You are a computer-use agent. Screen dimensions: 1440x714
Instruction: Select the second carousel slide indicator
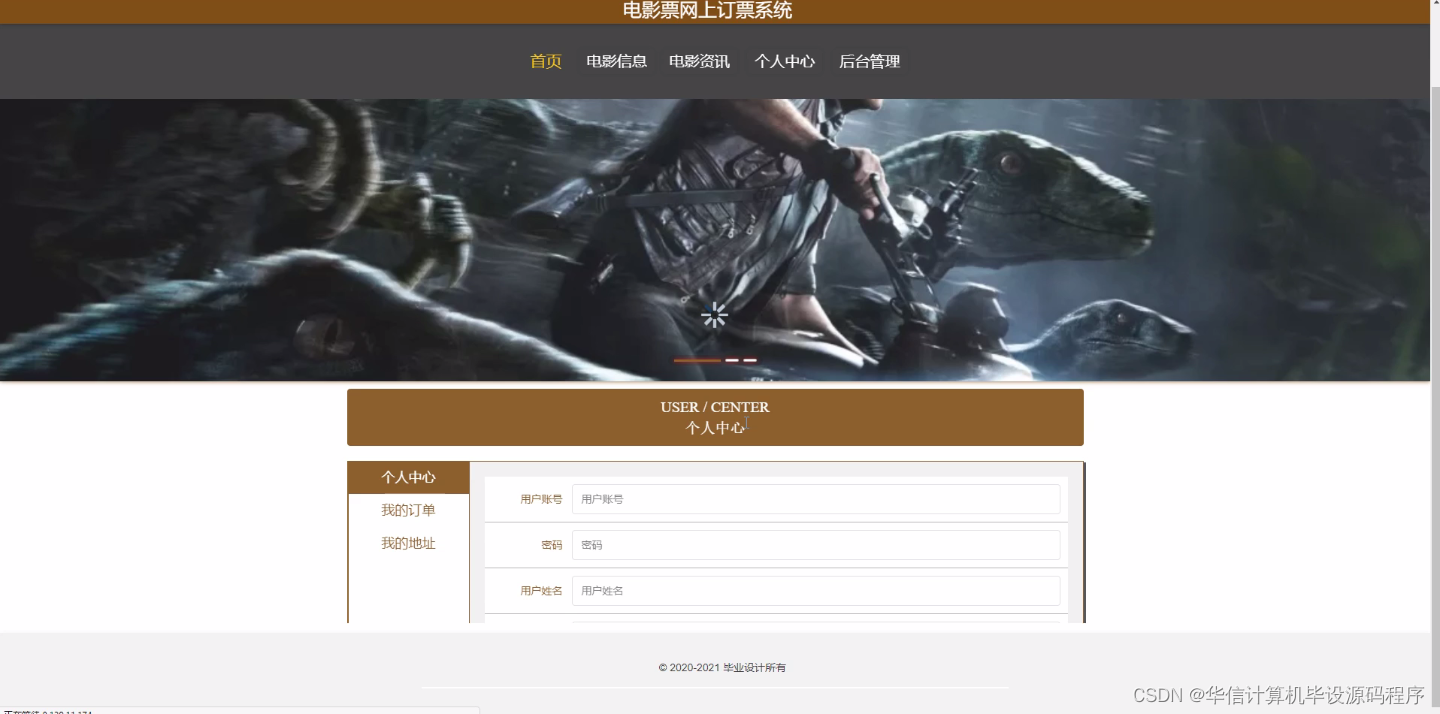click(x=732, y=360)
